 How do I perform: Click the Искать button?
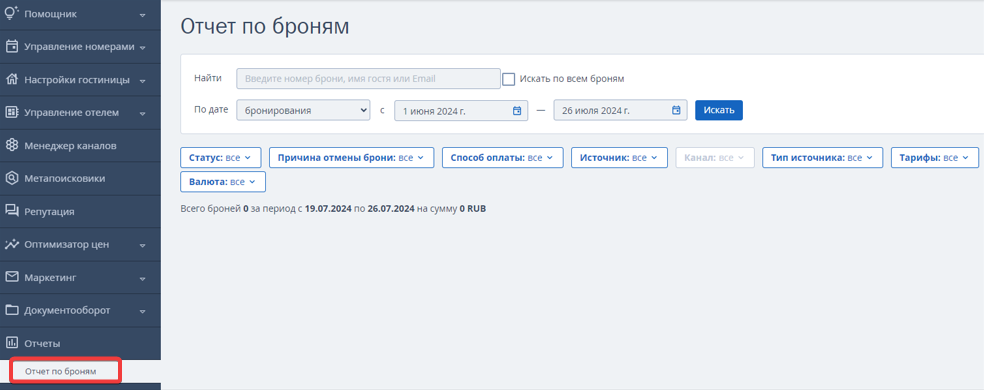click(719, 110)
